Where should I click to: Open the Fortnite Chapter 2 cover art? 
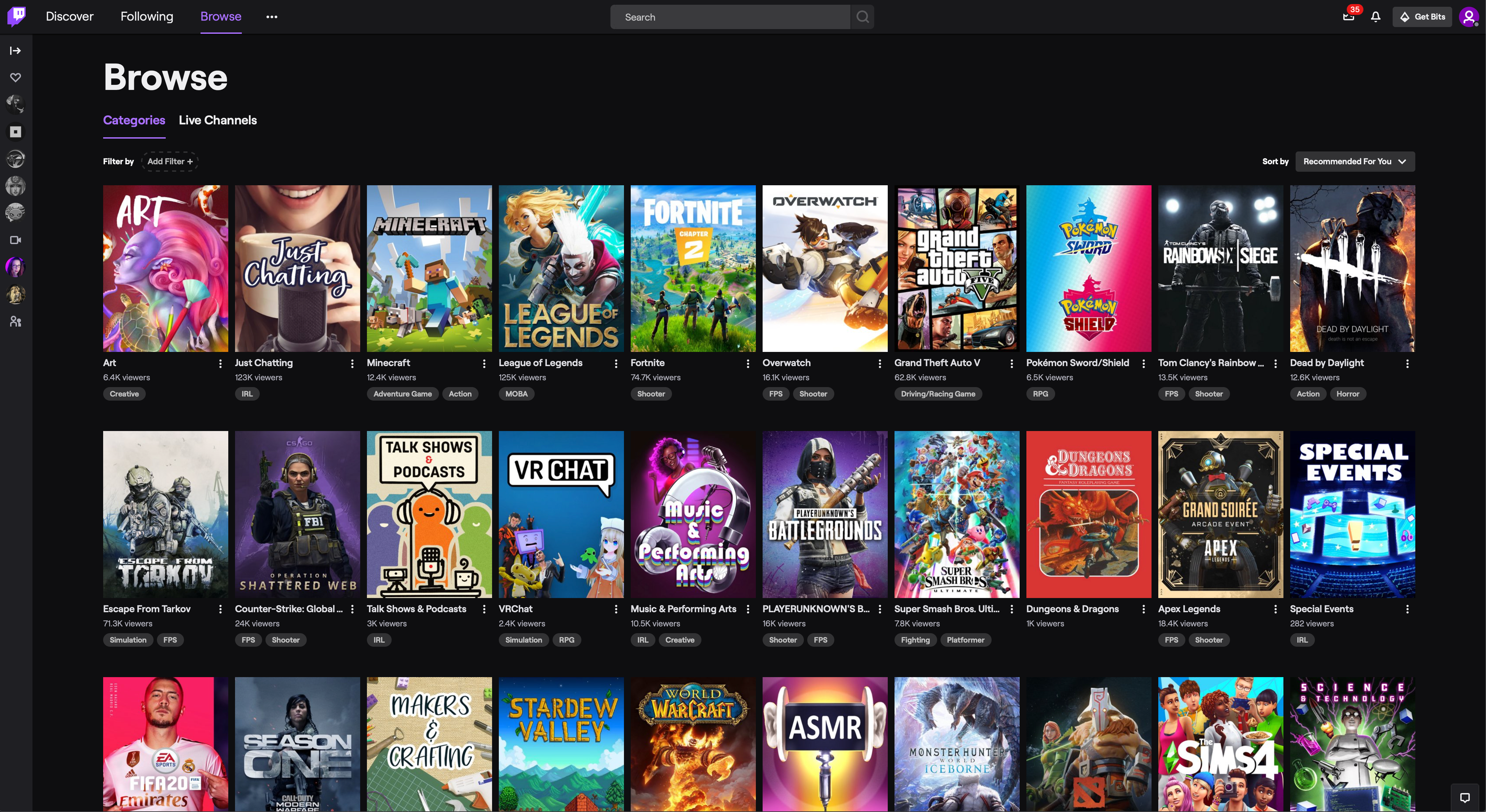(693, 268)
